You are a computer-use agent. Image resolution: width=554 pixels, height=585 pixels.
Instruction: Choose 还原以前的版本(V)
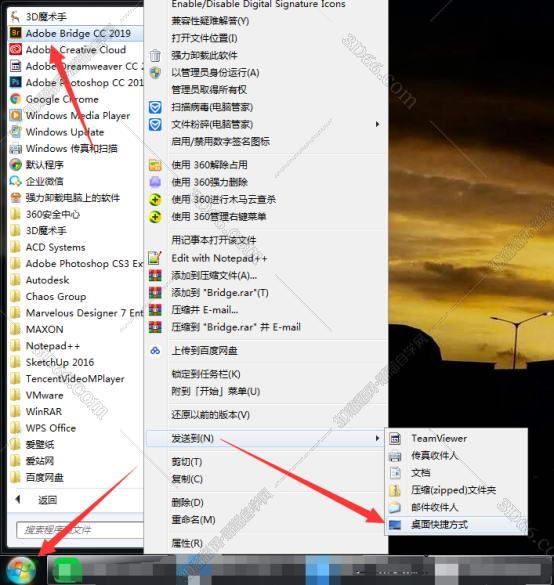point(210,415)
